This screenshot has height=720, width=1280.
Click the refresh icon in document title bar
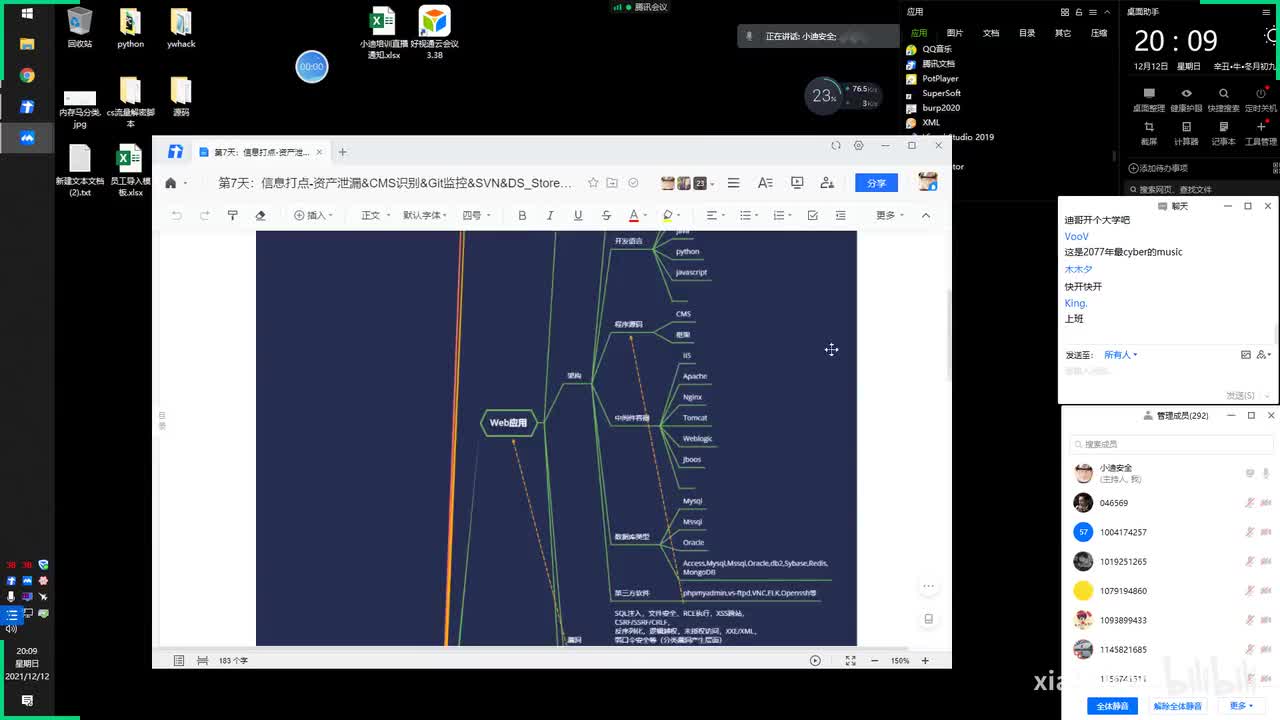836,145
